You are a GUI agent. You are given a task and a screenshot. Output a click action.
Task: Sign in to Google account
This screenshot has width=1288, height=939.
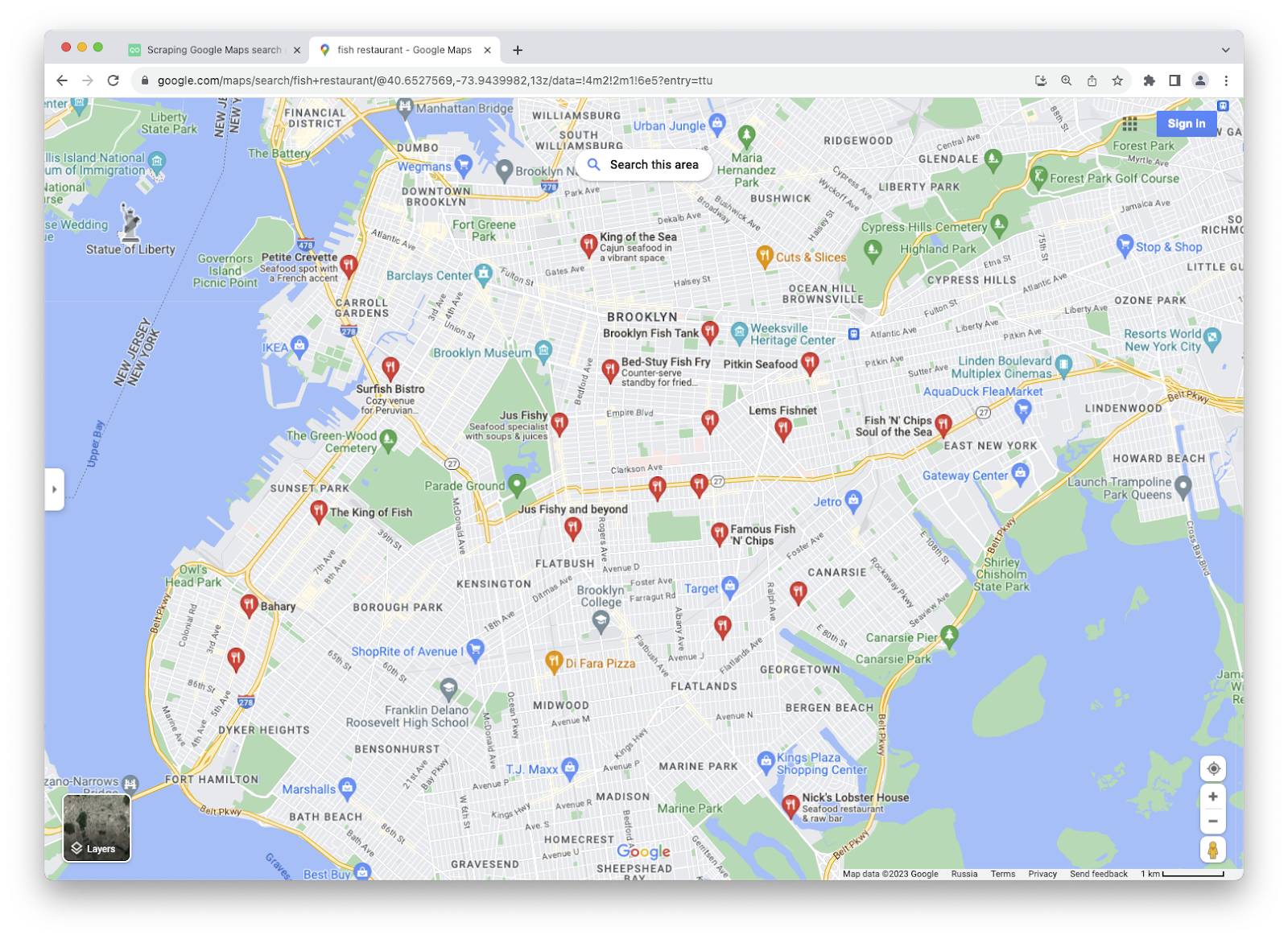click(x=1187, y=124)
